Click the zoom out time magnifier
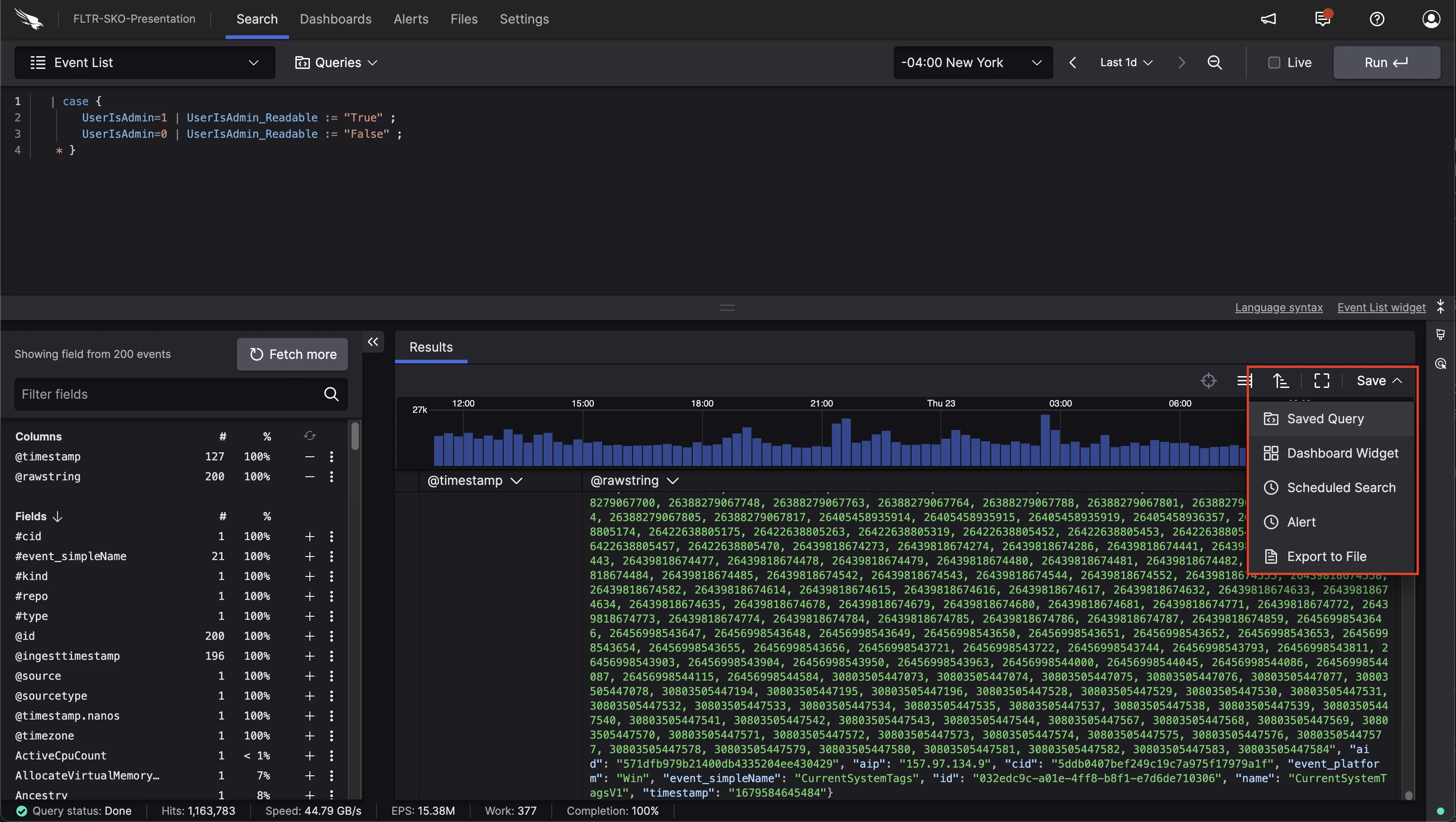This screenshot has height=822, width=1456. (x=1215, y=62)
